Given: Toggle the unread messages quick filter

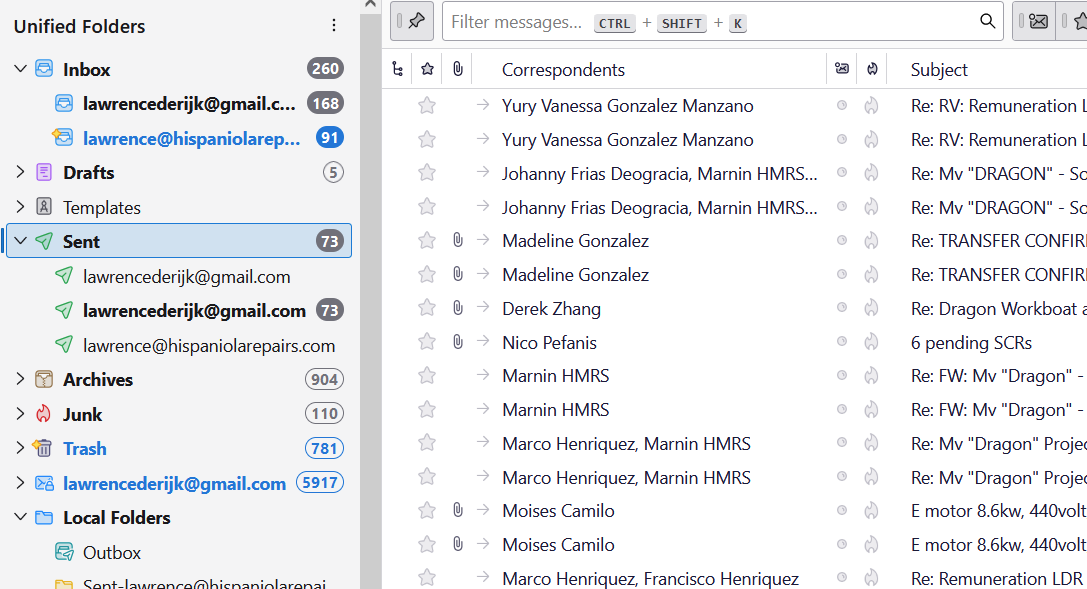Looking at the screenshot, I should point(1034,21).
